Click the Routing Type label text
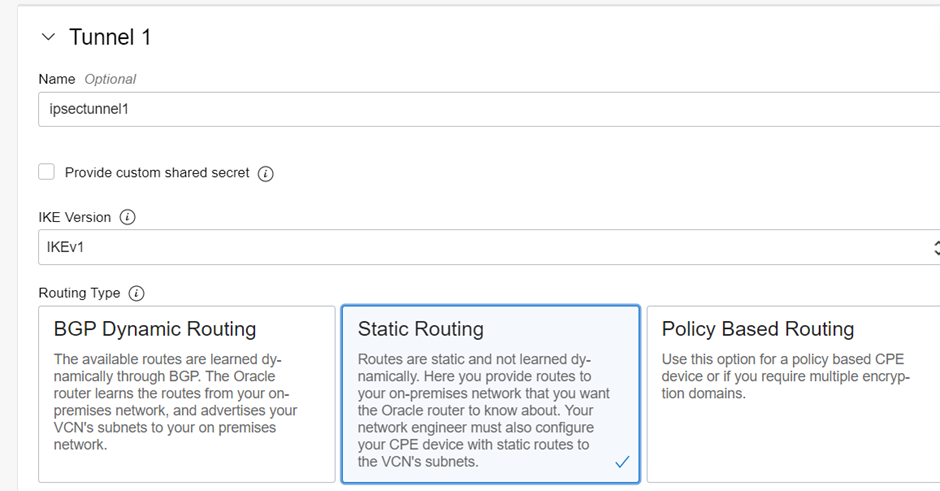This screenshot has height=491, width=940. [x=79, y=293]
